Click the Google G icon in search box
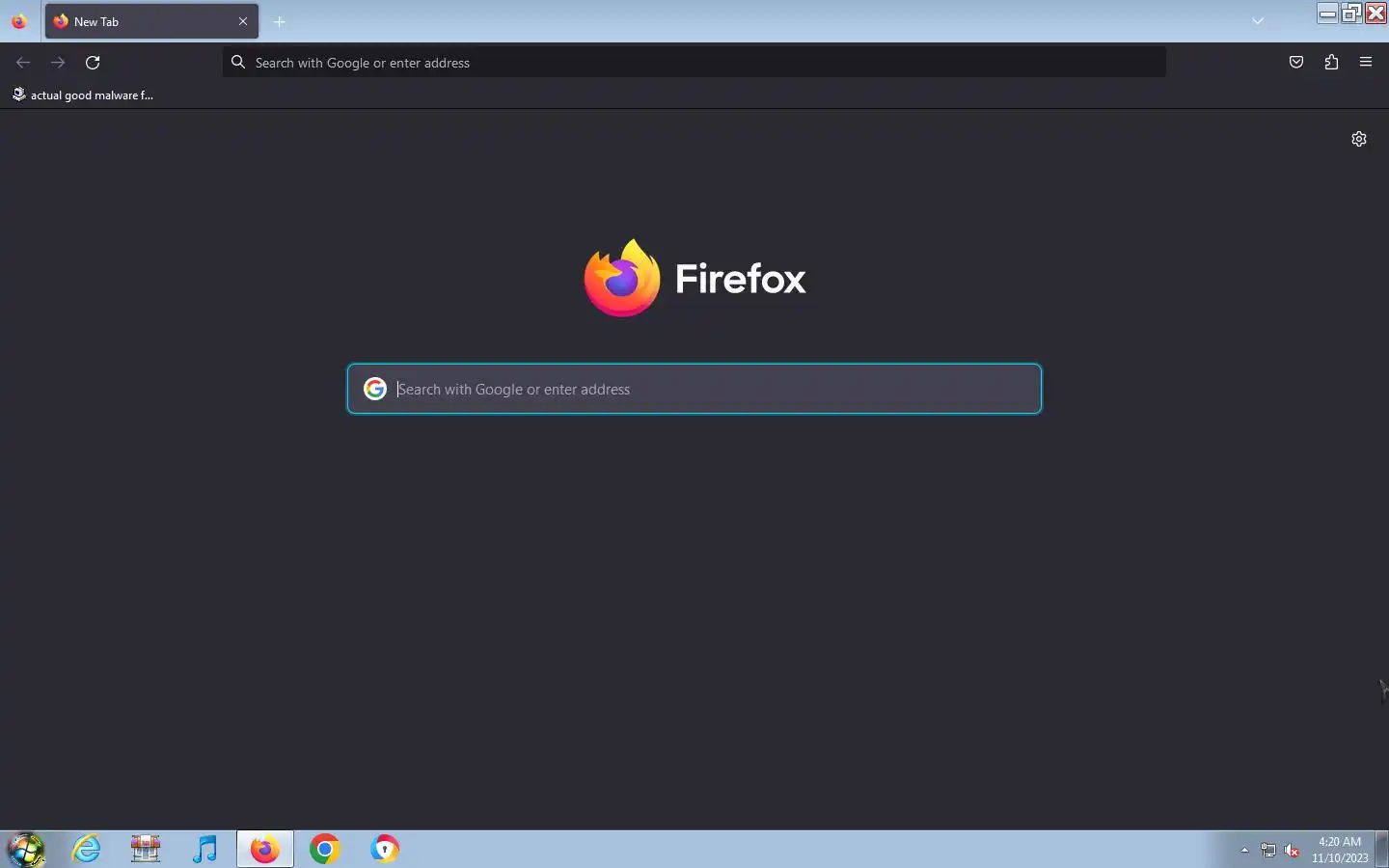The height and width of the screenshot is (868, 1389). pos(375,389)
